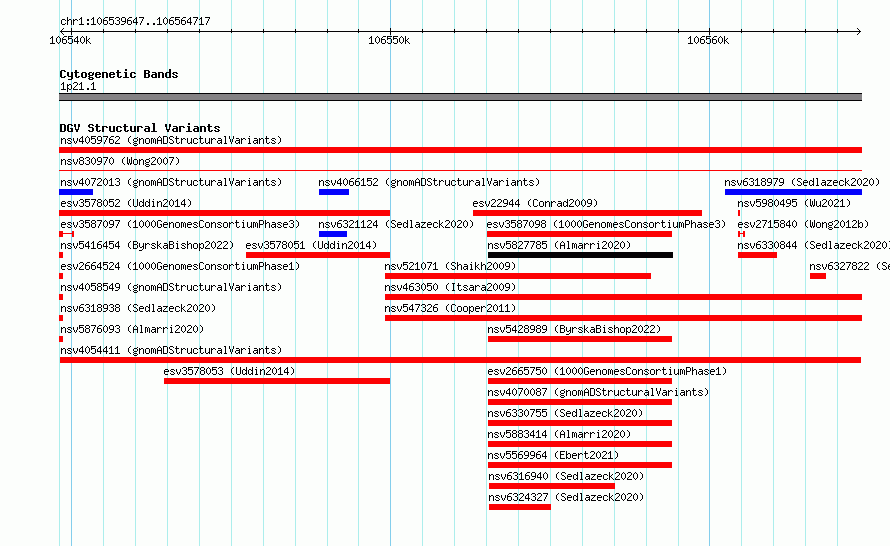Select the blue nsv4066152 variant bar
890x546 pixels.
click(x=334, y=192)
